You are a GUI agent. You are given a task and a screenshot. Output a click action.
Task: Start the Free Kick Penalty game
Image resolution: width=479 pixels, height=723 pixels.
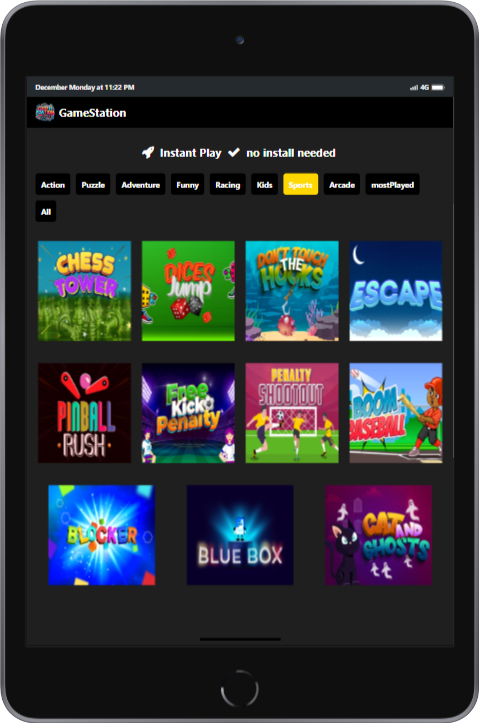[x=188, y=413]
